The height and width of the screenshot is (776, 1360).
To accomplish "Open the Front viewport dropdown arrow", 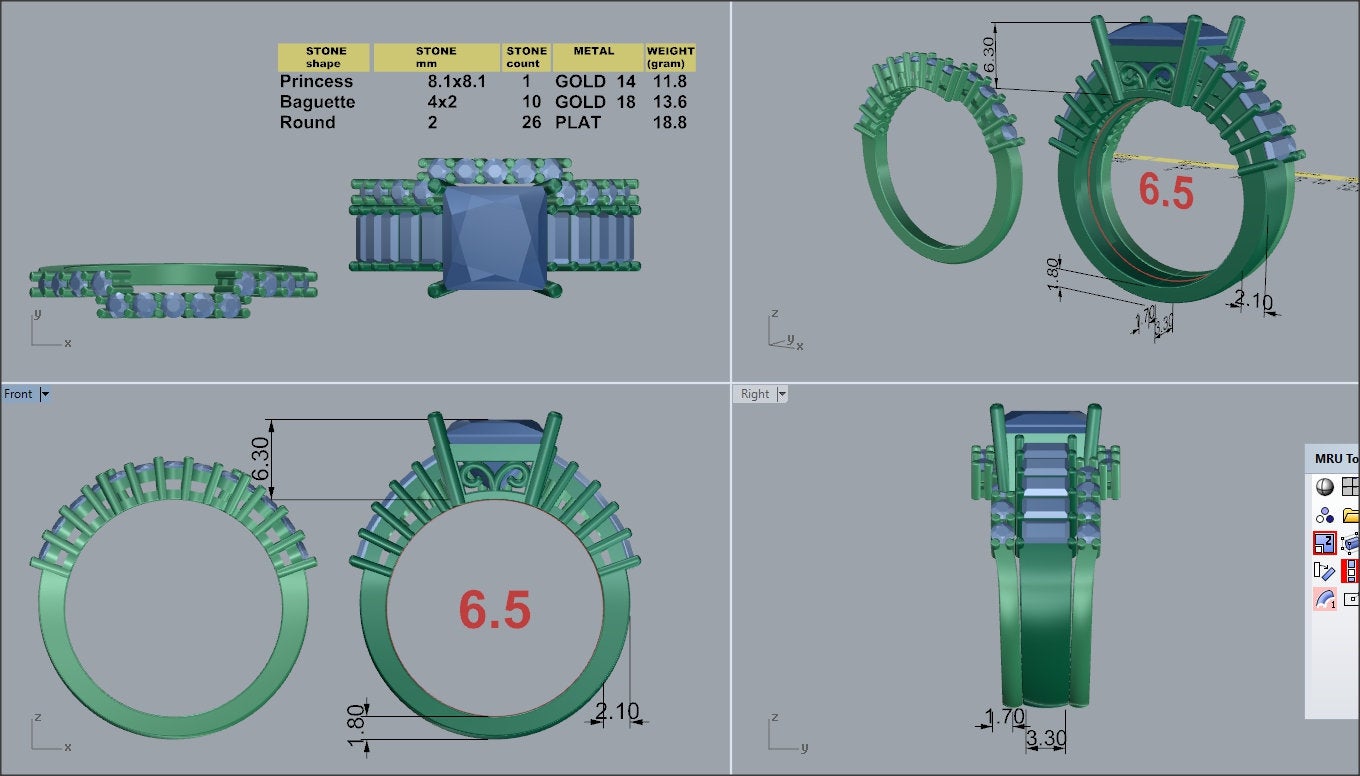I will (45, 394).
